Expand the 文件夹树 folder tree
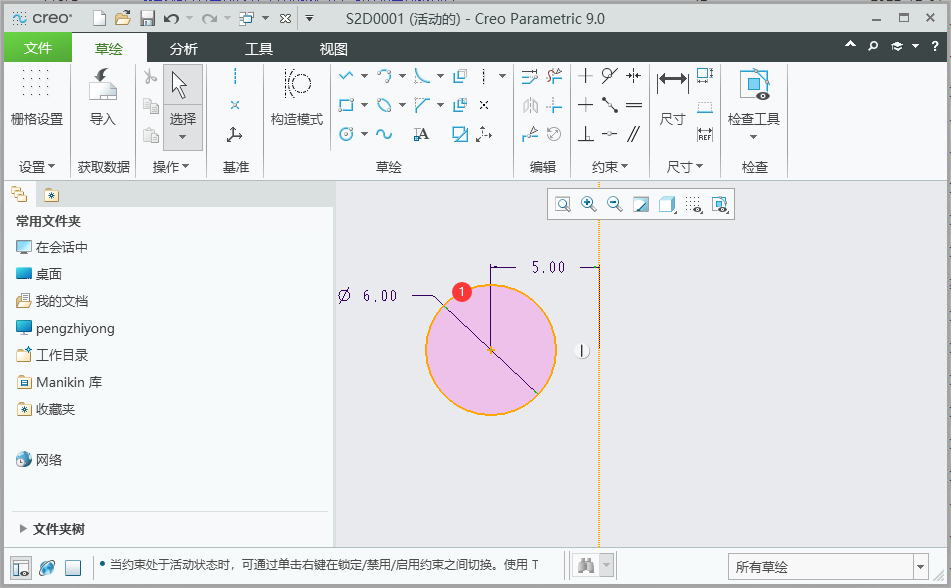This screenshot has width=951, height=588. [23, 529]
